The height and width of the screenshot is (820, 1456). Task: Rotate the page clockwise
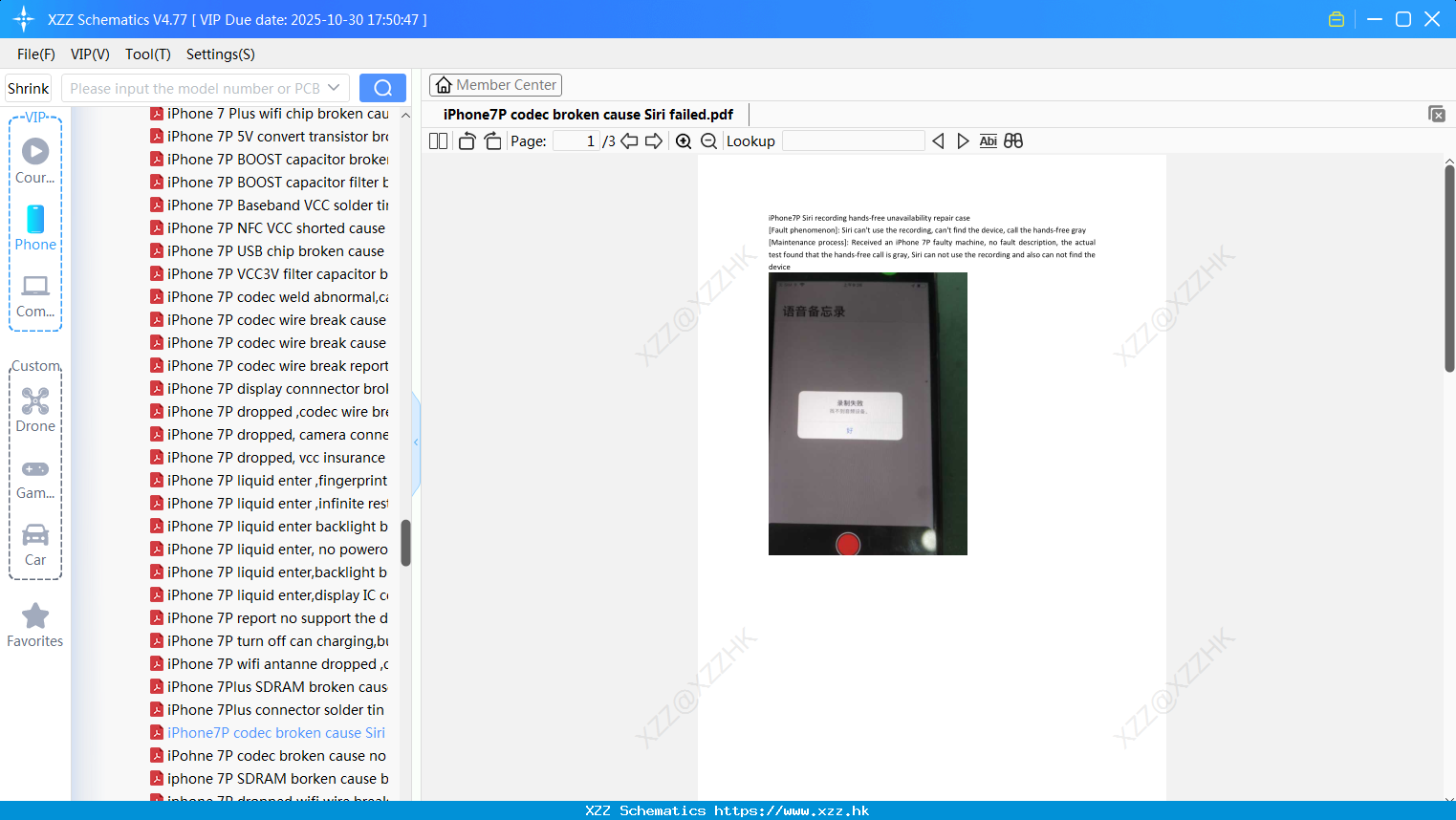492,141
